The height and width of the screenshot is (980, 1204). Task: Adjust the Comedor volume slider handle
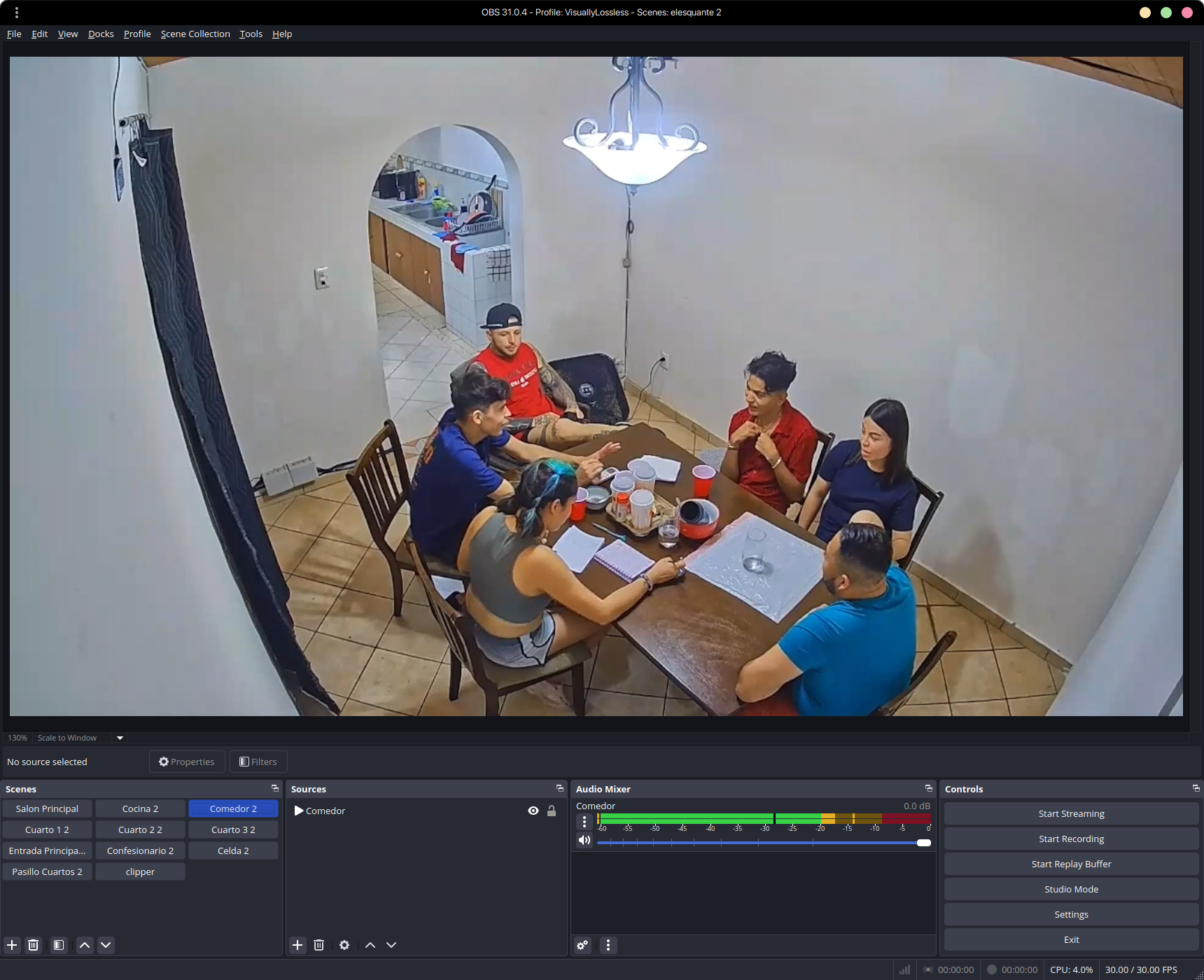(923, 843)
